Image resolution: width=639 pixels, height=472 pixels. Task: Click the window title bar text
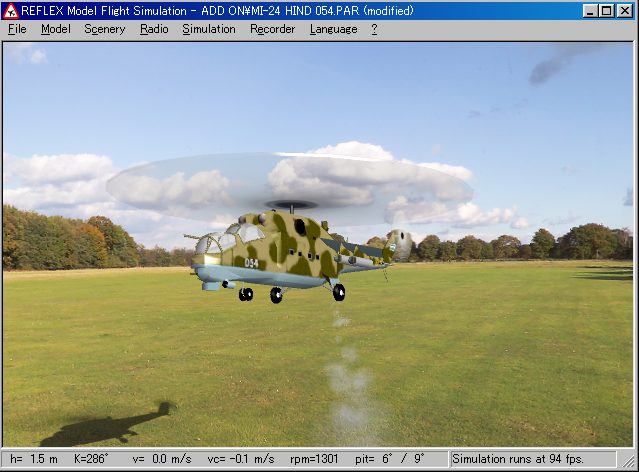[217, 11]
